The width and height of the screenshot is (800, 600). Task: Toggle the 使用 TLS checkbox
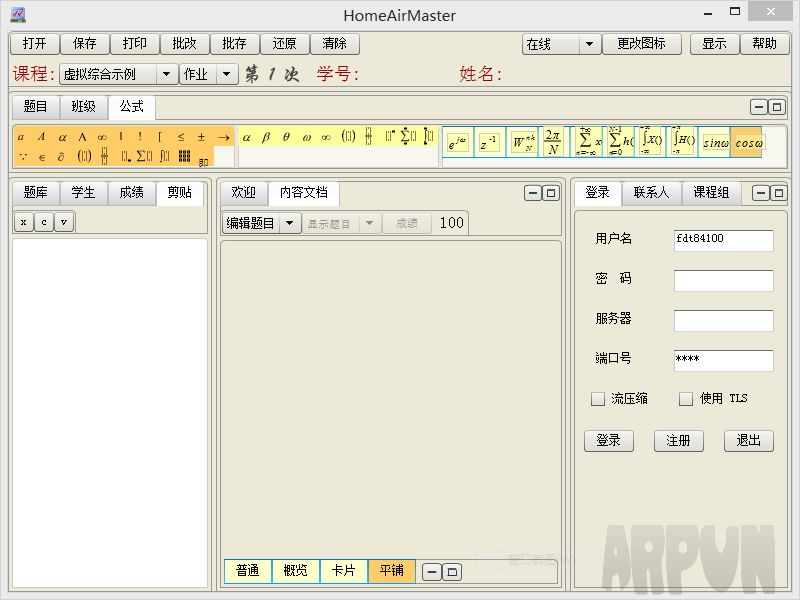[686, 399]
